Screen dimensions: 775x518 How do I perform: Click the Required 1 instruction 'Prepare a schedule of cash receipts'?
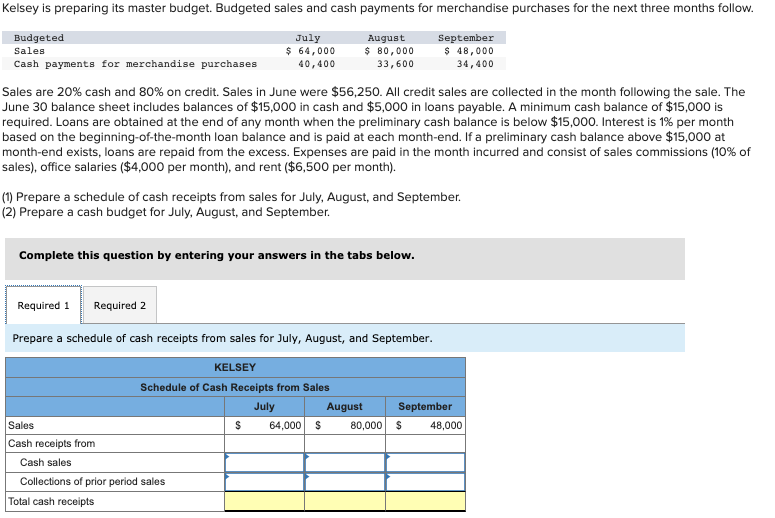(x=222, y=339)
